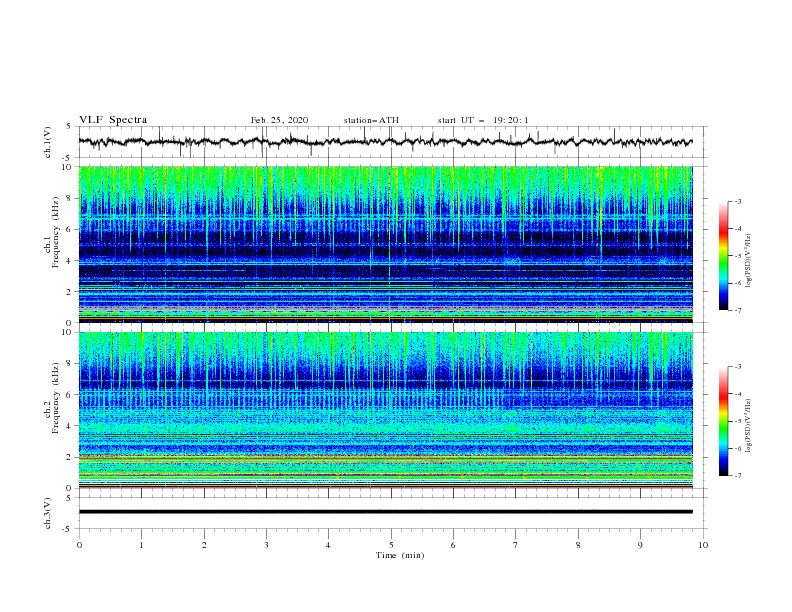Select the log(PSD) label beside ch.2 colorbar
Image resolution: width=792 pixels, height=612 pixels.
point(748,426)
